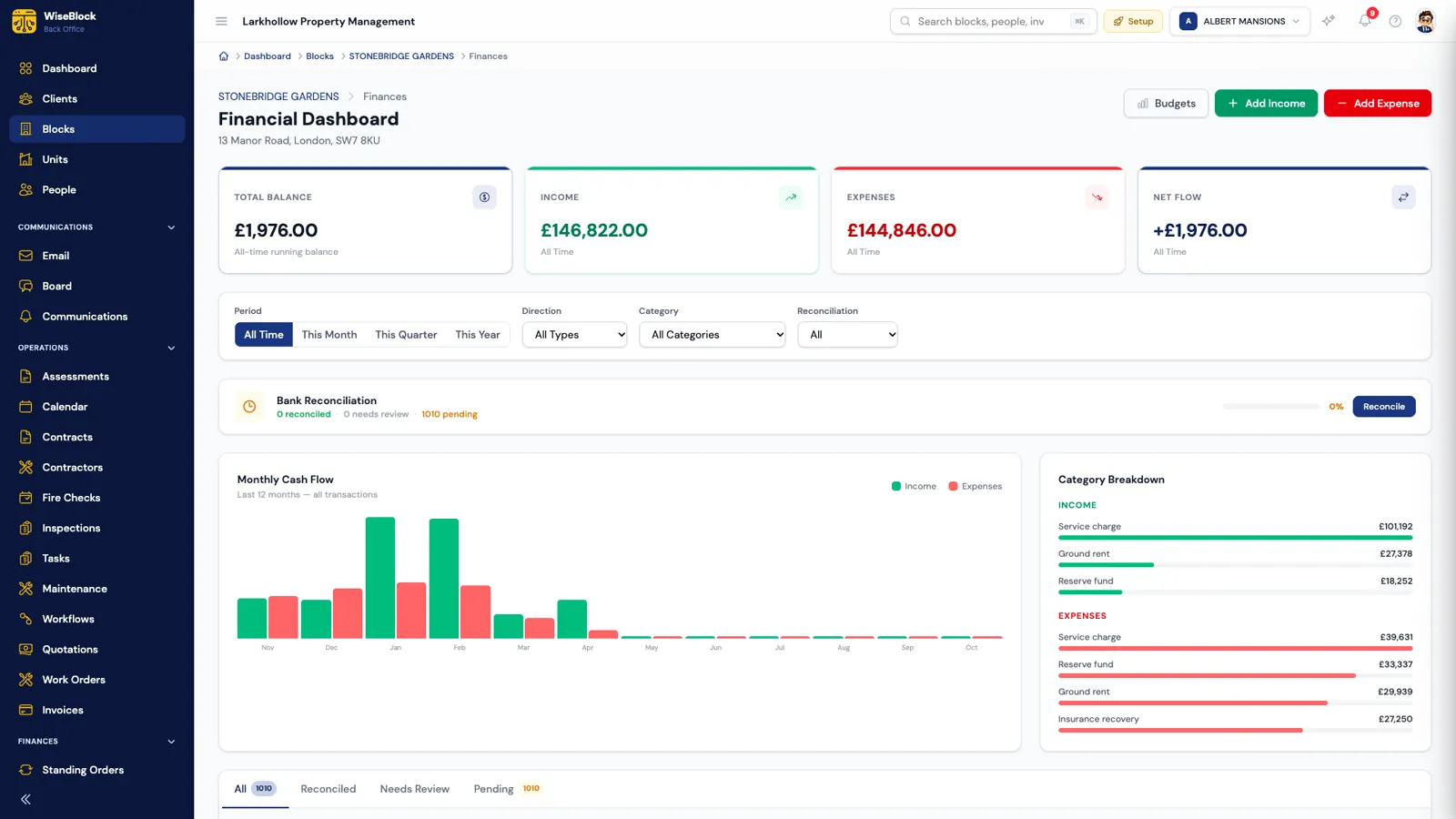Go to Units in sidebar
The height and width of the screenshot is (819, 1456).
tap(96, 159)
